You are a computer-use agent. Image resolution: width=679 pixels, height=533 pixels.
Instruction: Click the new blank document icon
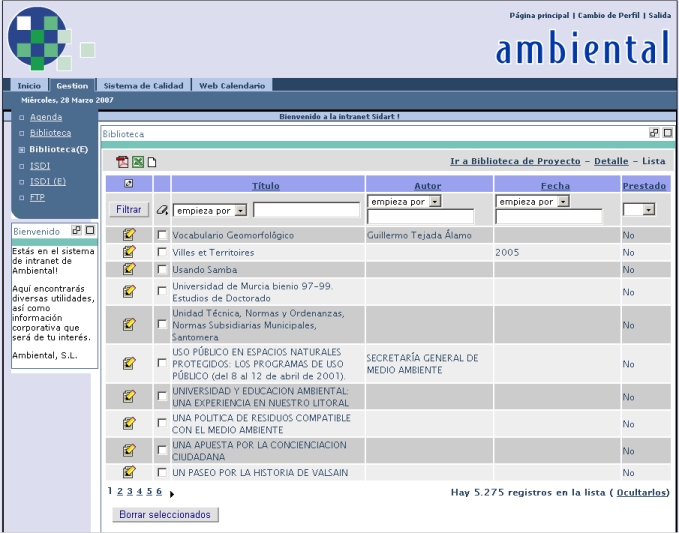click(152, 162)
